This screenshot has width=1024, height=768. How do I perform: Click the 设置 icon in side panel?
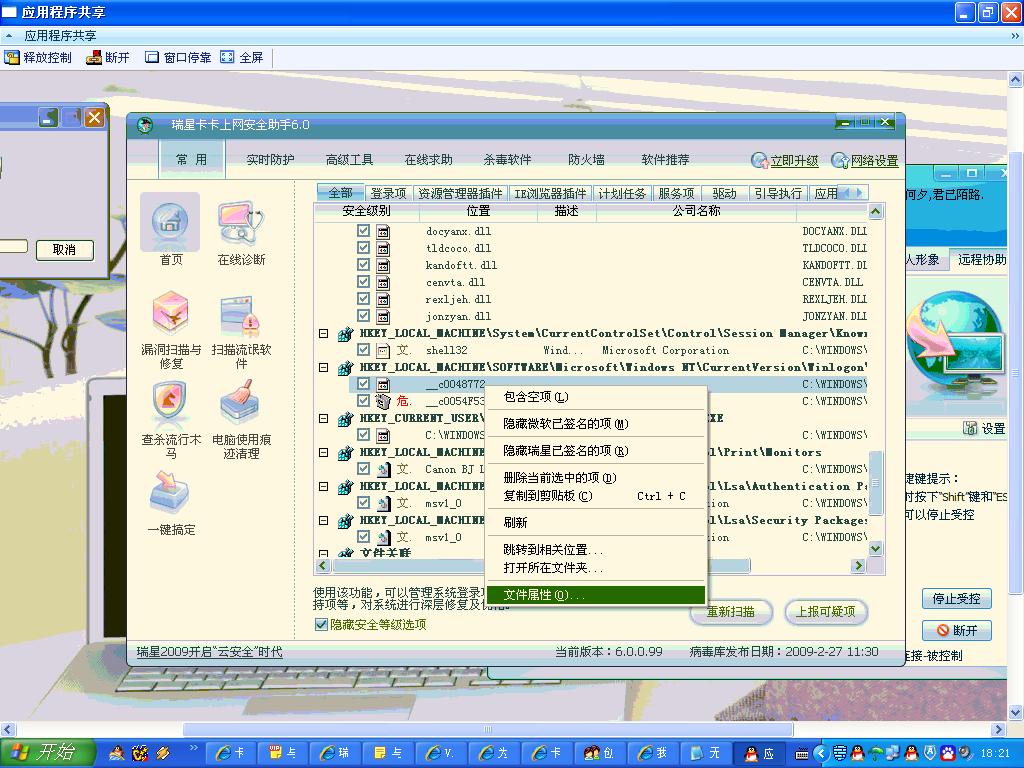(x=970, y=428)
